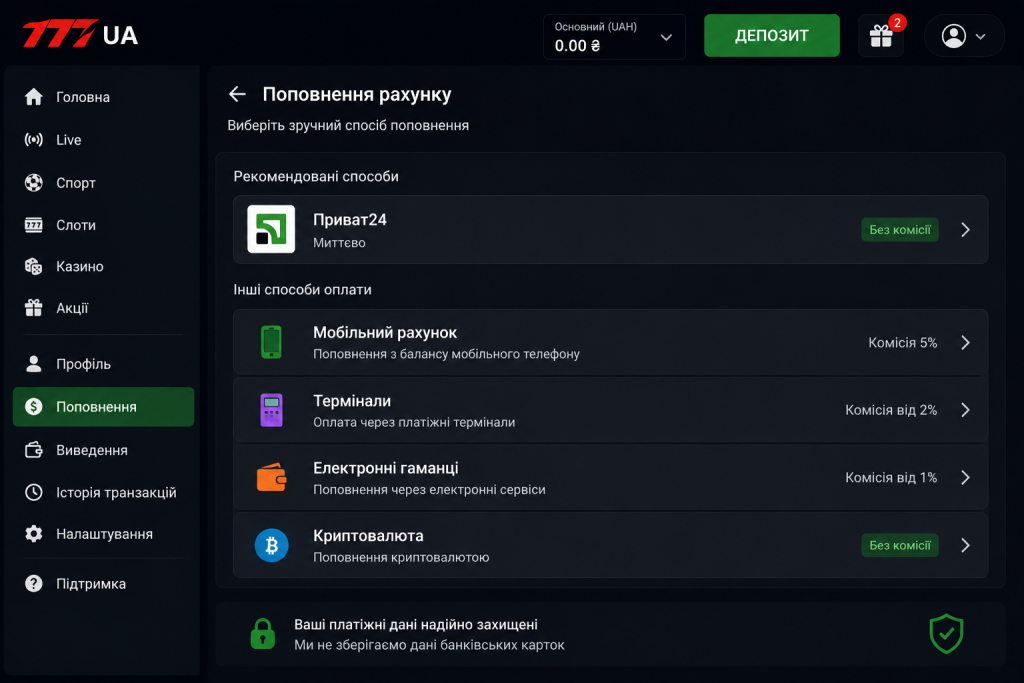Viewport: 1024px width, 683px height.
Task: Go to Головна in the sidebar
Action: [x=83, y=97]
